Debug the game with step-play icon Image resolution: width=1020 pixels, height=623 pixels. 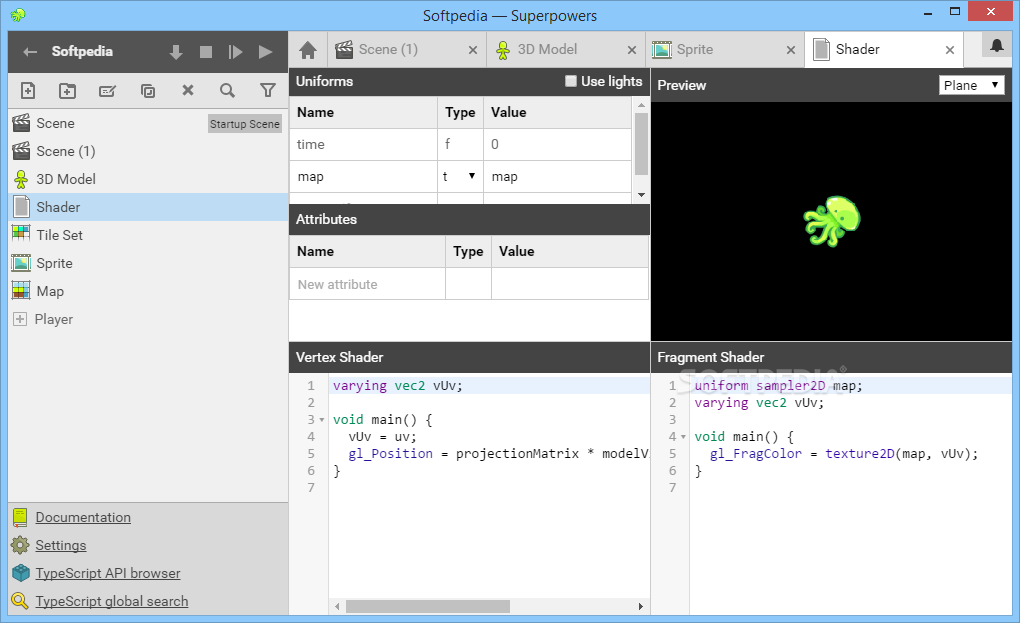(235, 52)
